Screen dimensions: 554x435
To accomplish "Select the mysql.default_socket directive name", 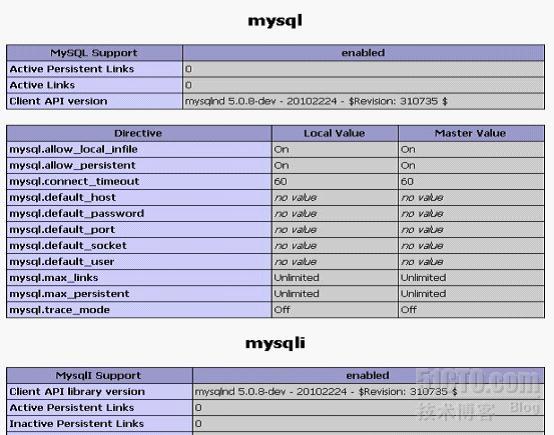I will [68, 246].
